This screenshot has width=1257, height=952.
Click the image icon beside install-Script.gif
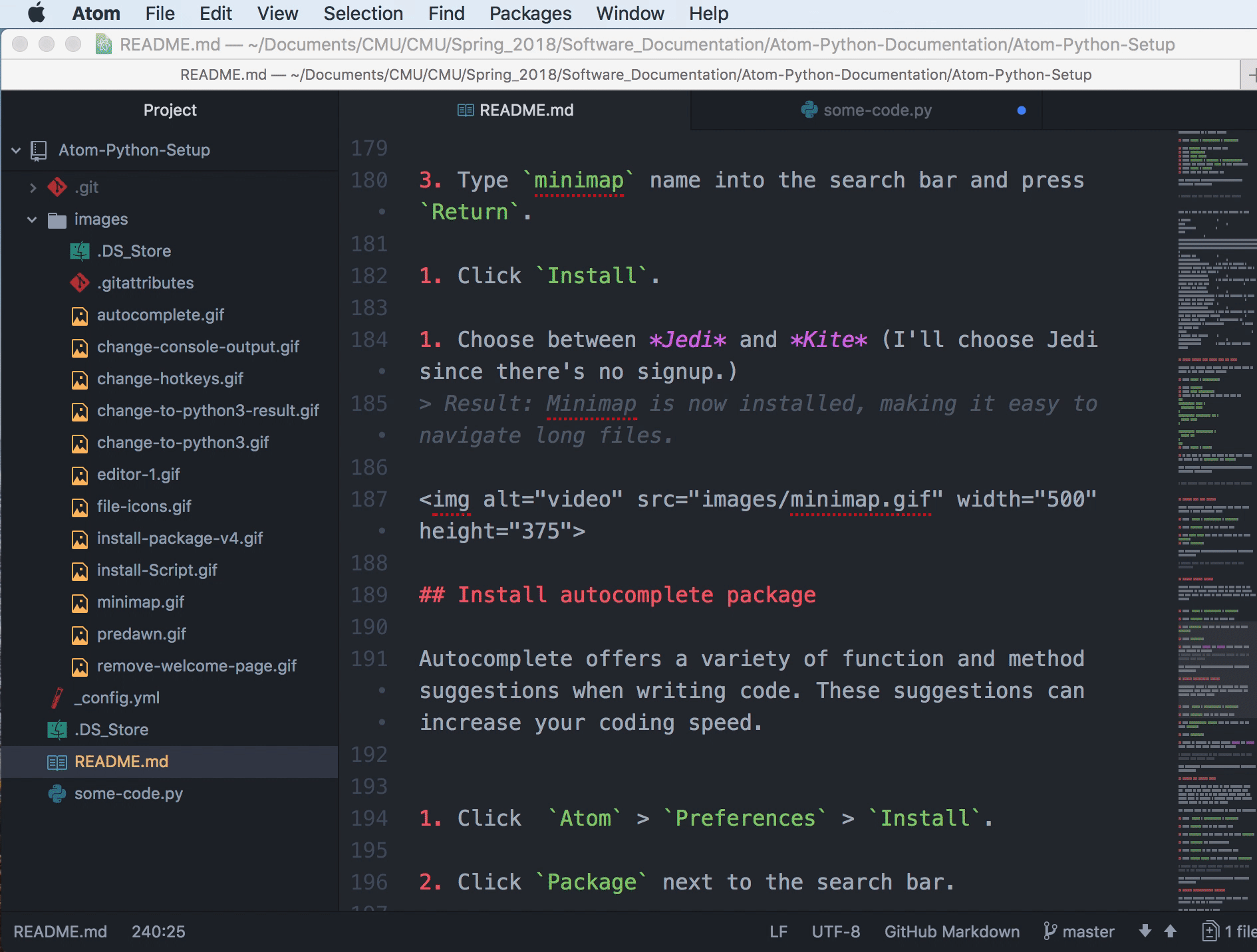[80, 571]
